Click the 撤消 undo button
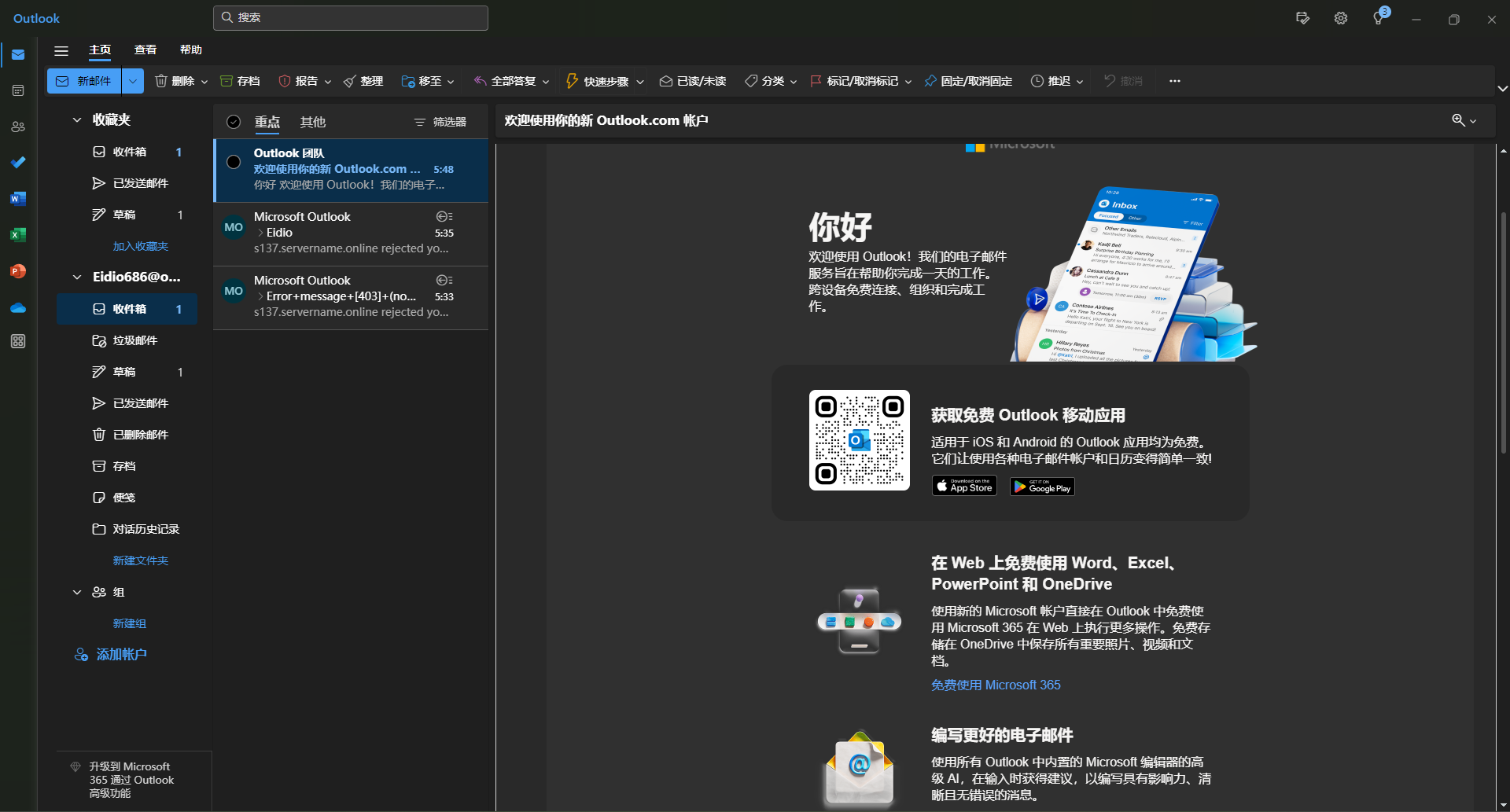Screen dimensions: 1510x812 1123,81
